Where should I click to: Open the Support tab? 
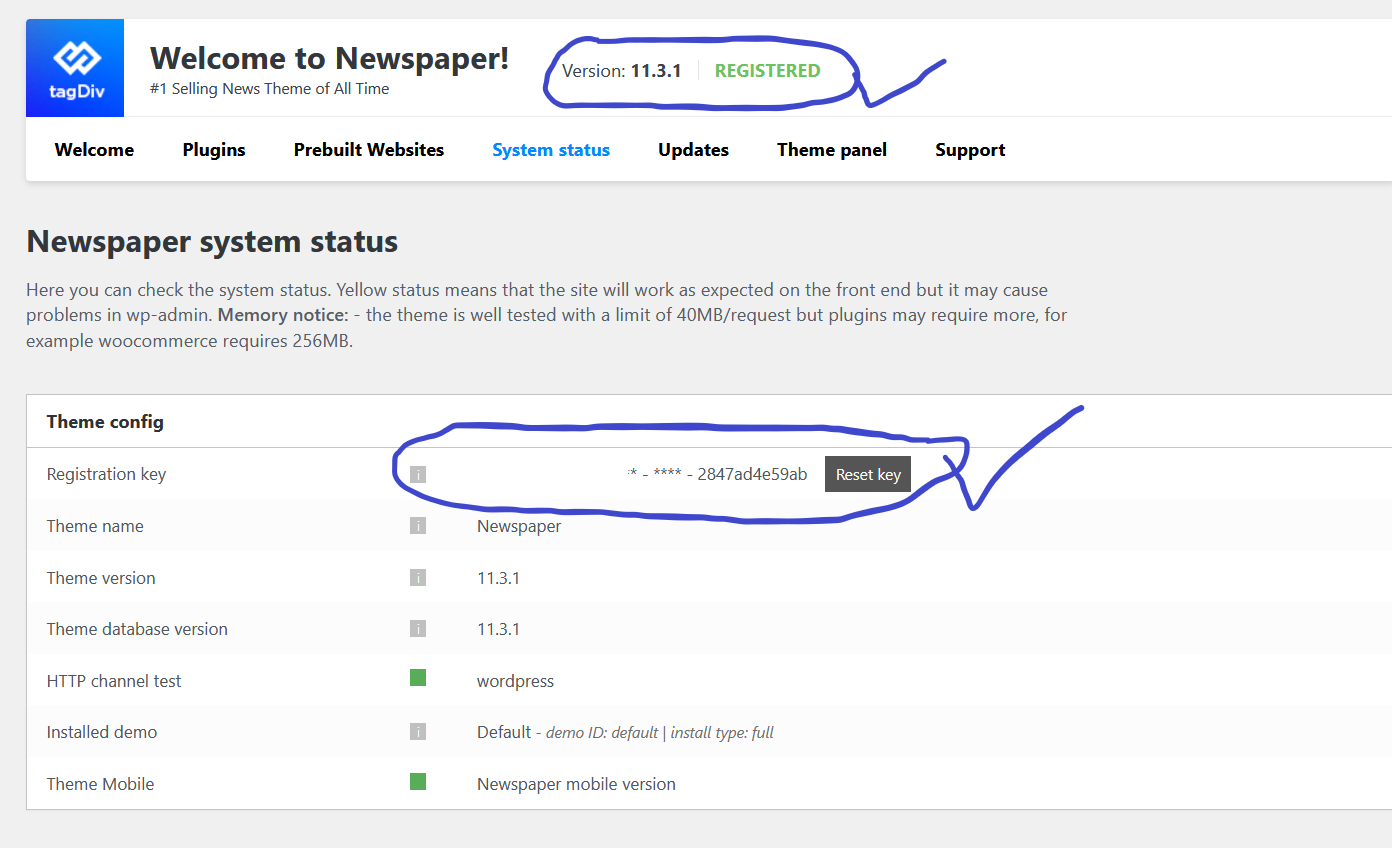pyautogui.click(x=970, y=150)
